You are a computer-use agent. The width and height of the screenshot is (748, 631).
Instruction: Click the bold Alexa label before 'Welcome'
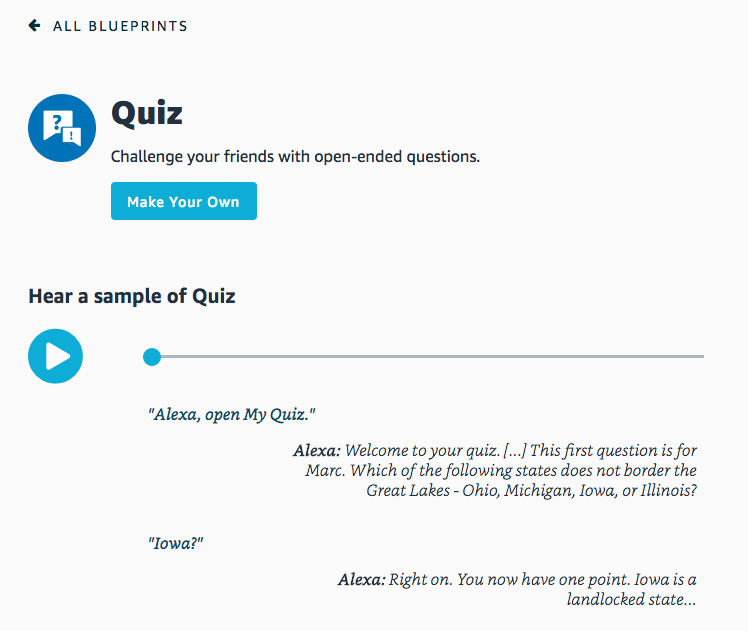[x=317, y=450]
